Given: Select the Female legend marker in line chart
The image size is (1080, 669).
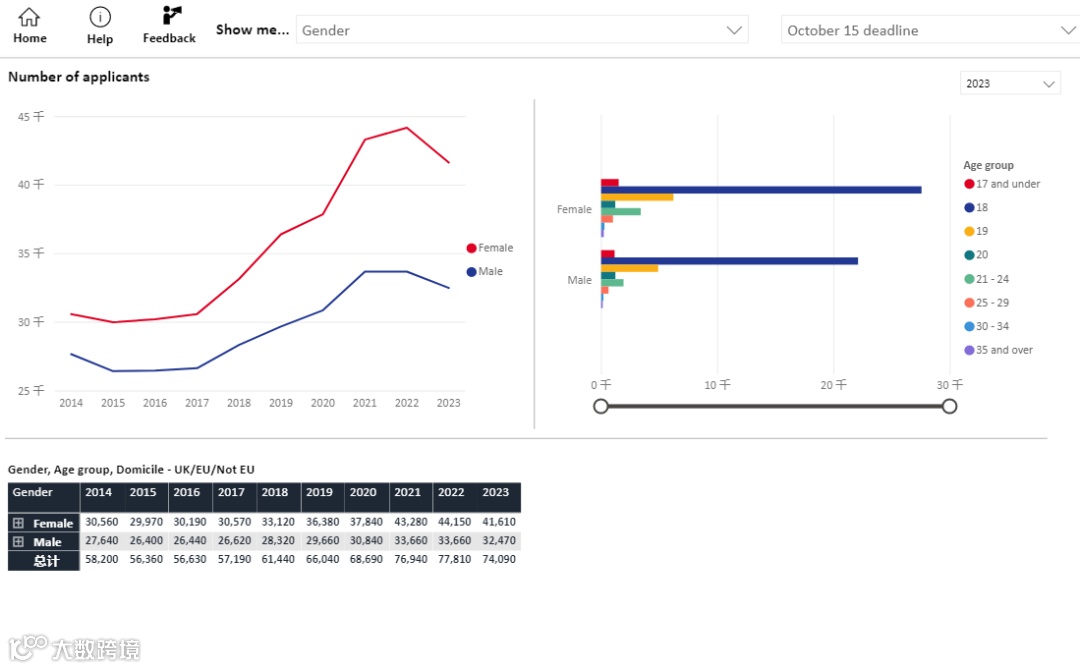Looking at the screenshot, I should 472,248.
